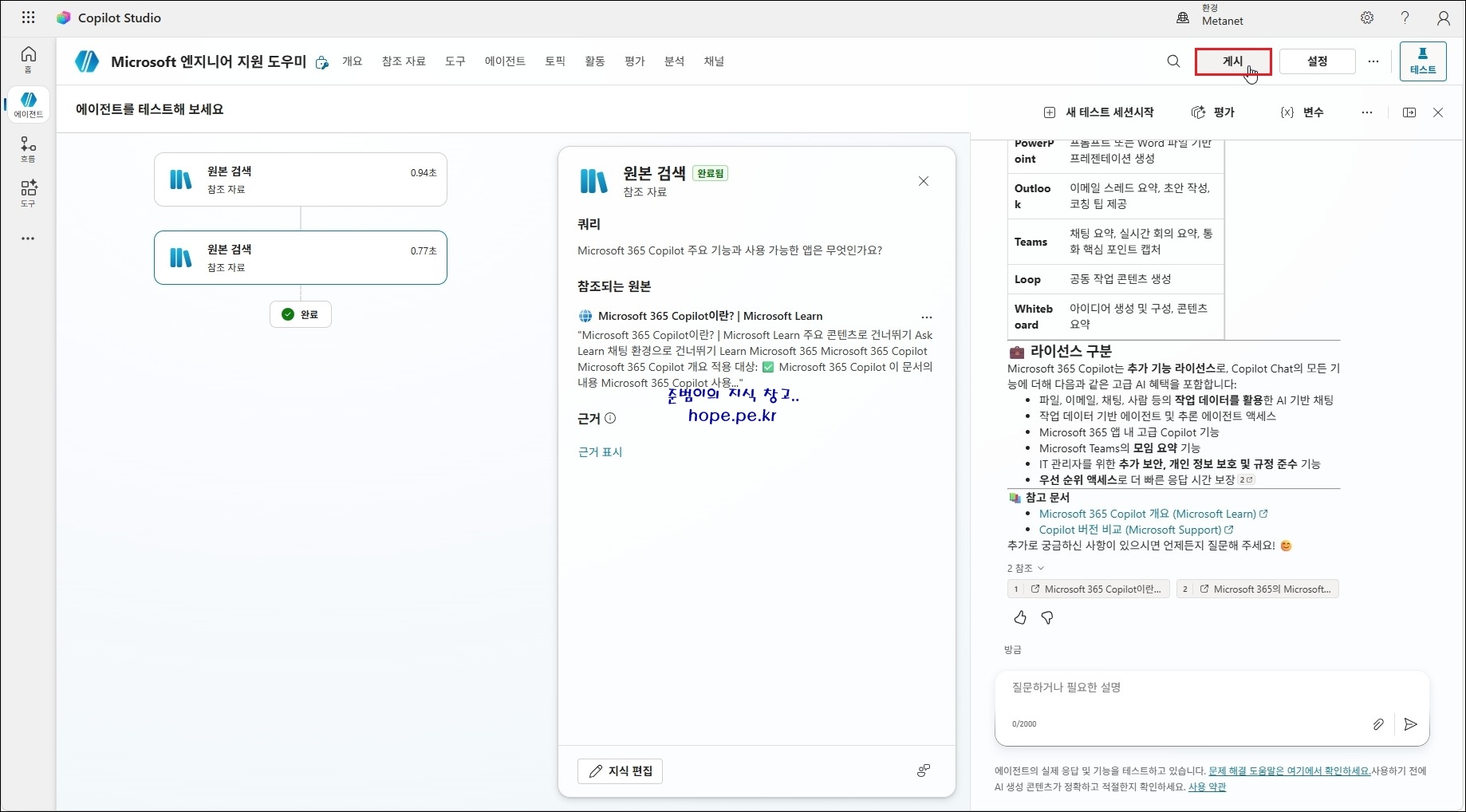The width and height of the screenshot is (1466, 812).
Task: Open the help question mark icon
Action: click(x=1405, y=18)
